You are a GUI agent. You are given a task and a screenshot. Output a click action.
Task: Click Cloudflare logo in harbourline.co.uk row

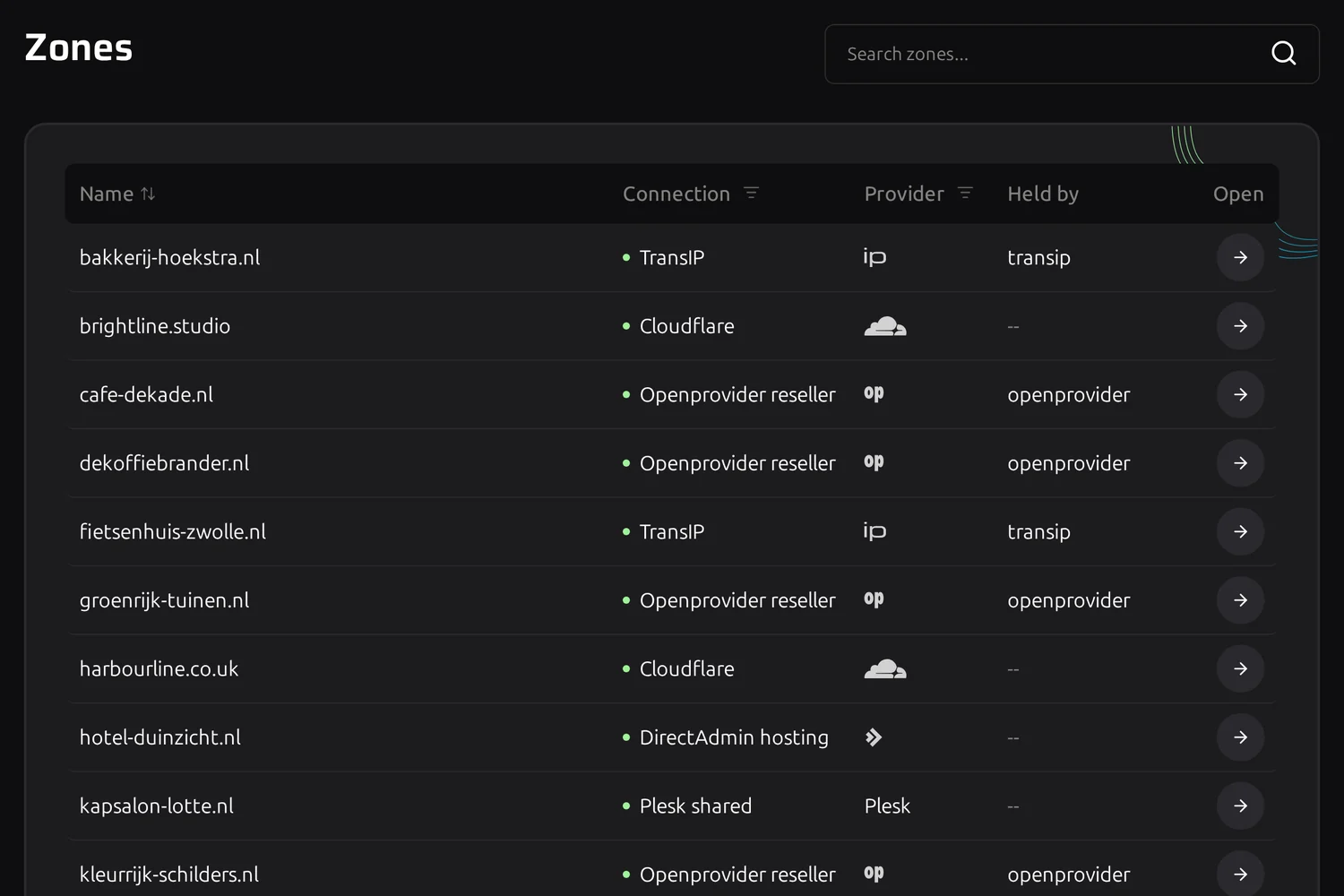click(x=885, y=668)
